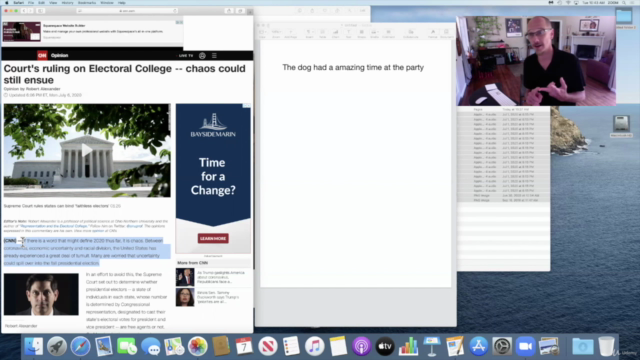The width and height of the screenshot is (640, 360).
Task: Click Table button in Pages toolbar
Action: point(322,33)
